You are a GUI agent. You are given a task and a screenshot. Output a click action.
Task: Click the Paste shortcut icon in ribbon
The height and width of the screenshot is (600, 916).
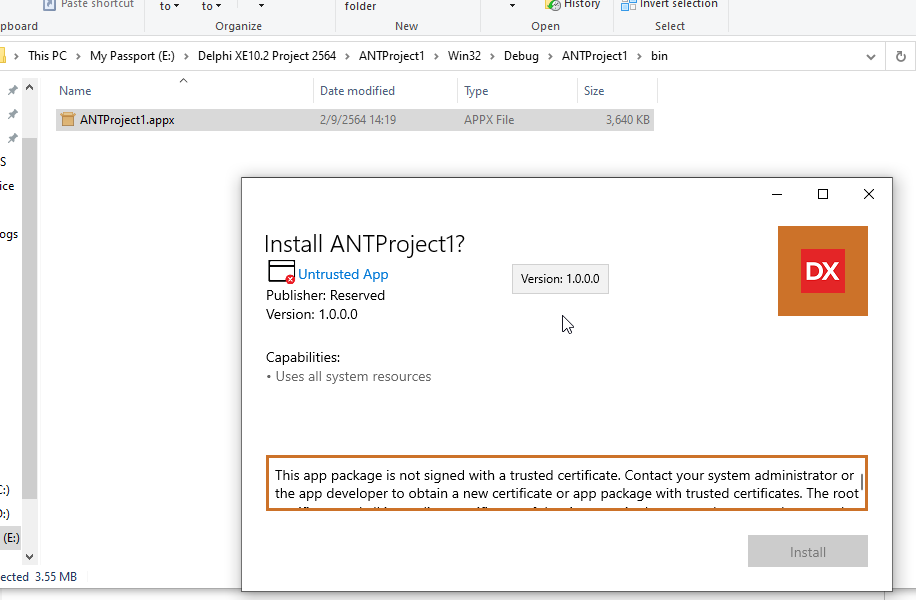tap(49, 5)
